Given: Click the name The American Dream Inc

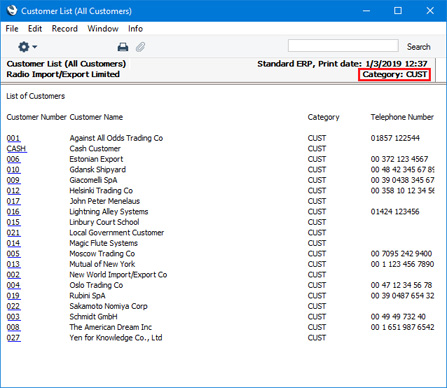Looking at the screenshot, I should (x=110, y=327).
